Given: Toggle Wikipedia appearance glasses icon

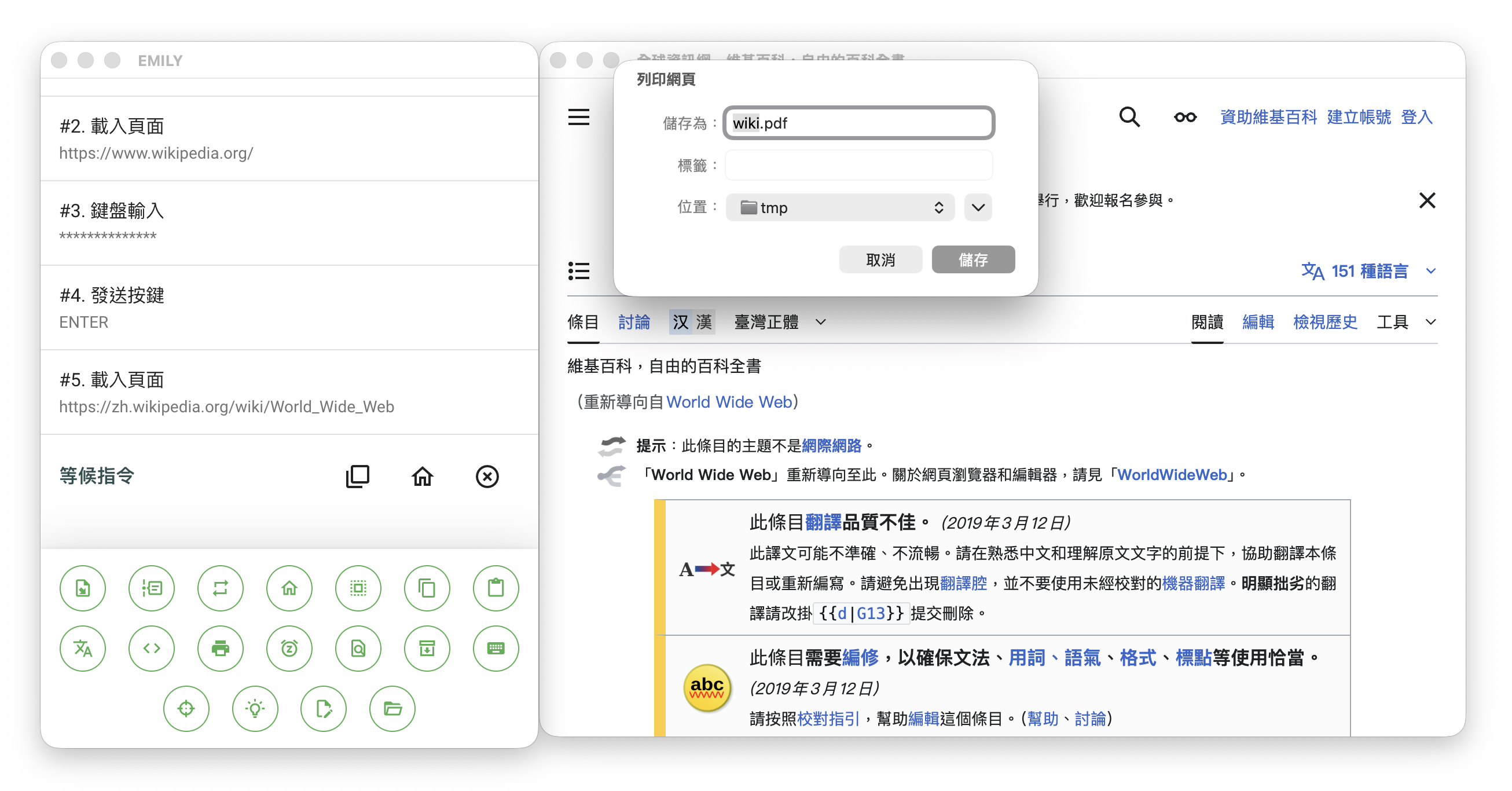Looking at the screenshot, I should 1184,117.
